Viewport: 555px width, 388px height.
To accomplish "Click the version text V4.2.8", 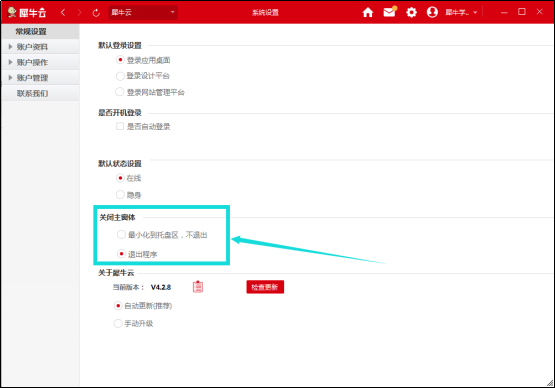I will tap(161, 287).
